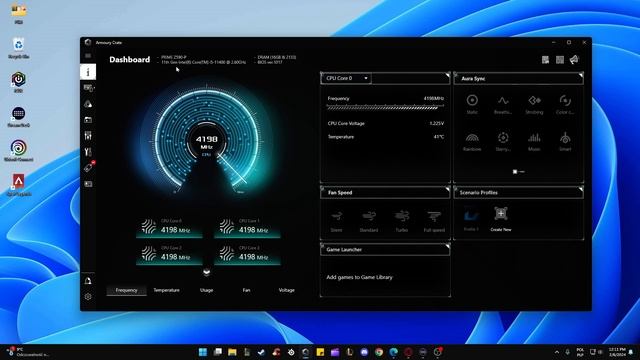
Task: Open the Tools wrench icon in sidebar
Action: pos(88,152)
